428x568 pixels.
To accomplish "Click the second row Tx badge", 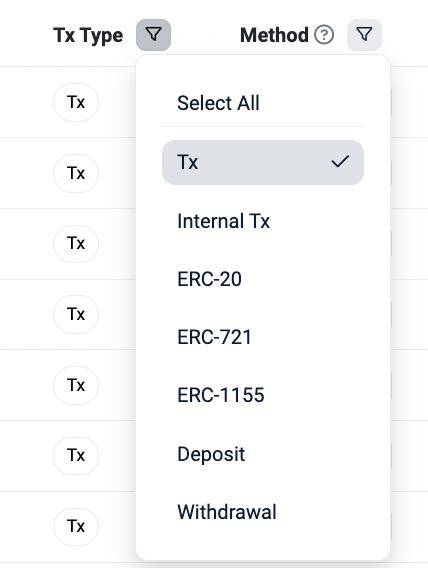I will click(x=76, y=173).
